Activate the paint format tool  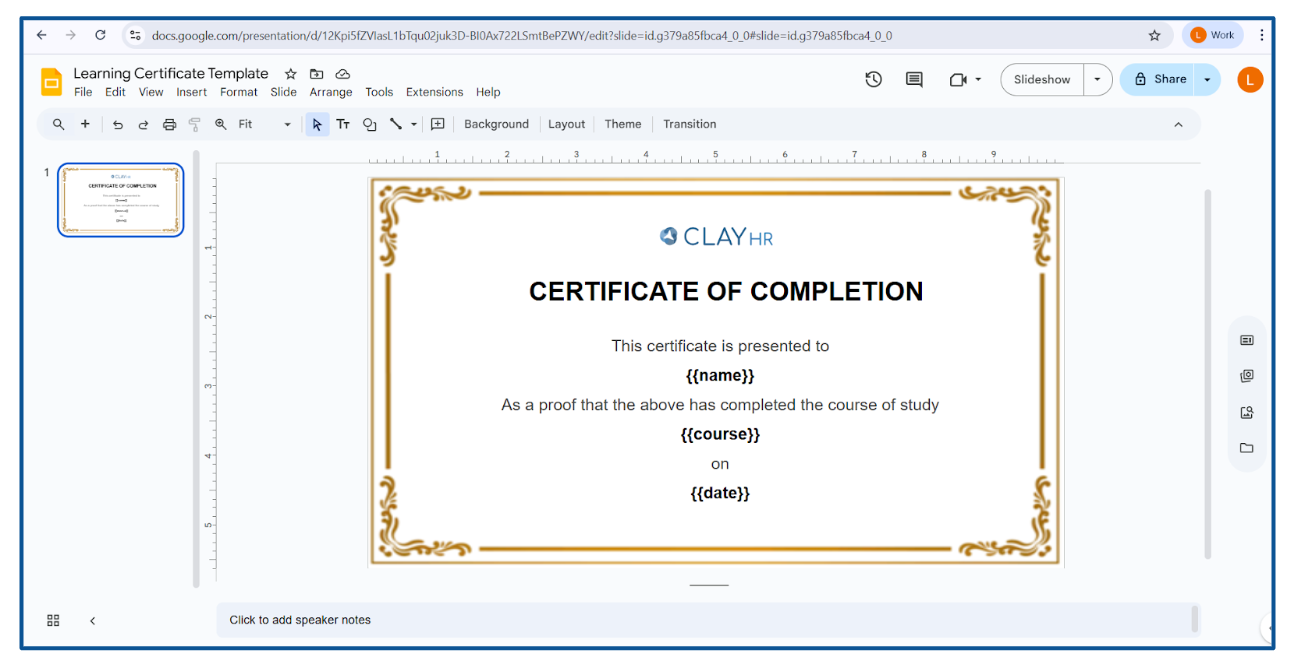click(x=195, y=124)
